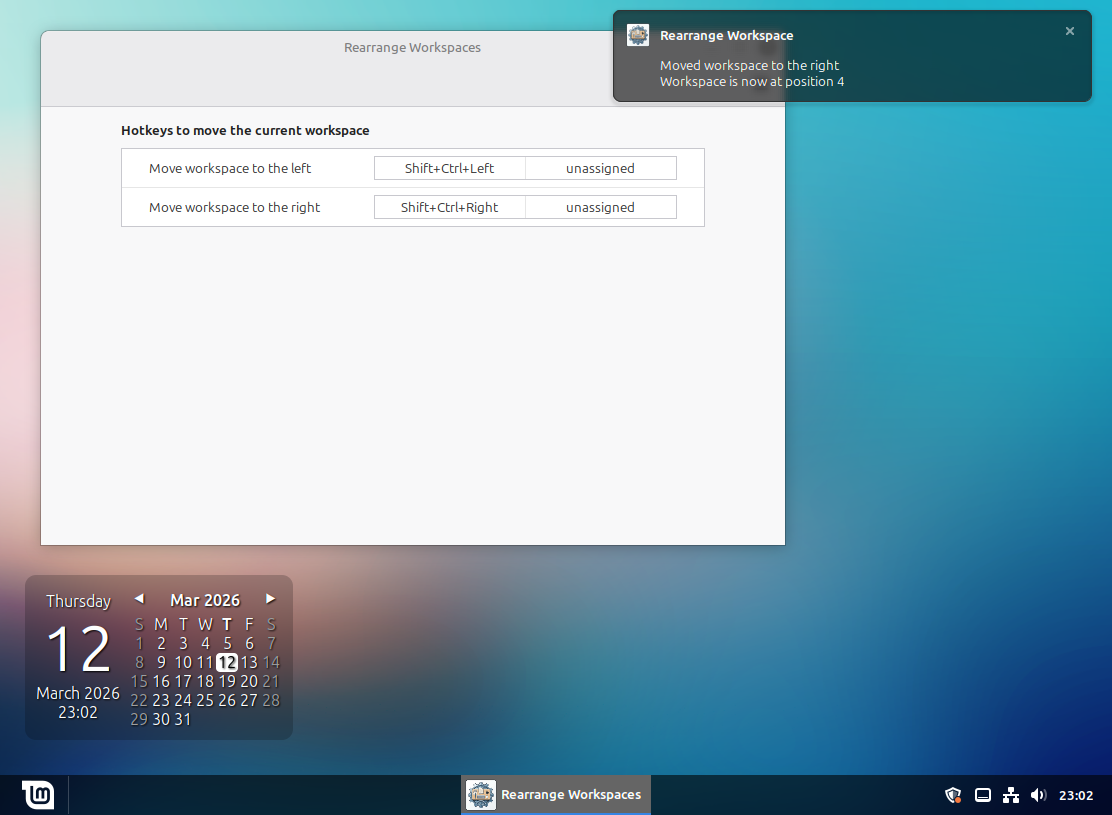Click the update manager shield tray icon
Screen dimensions: 1112x815
pyautogui.click(x=954, y=795)
